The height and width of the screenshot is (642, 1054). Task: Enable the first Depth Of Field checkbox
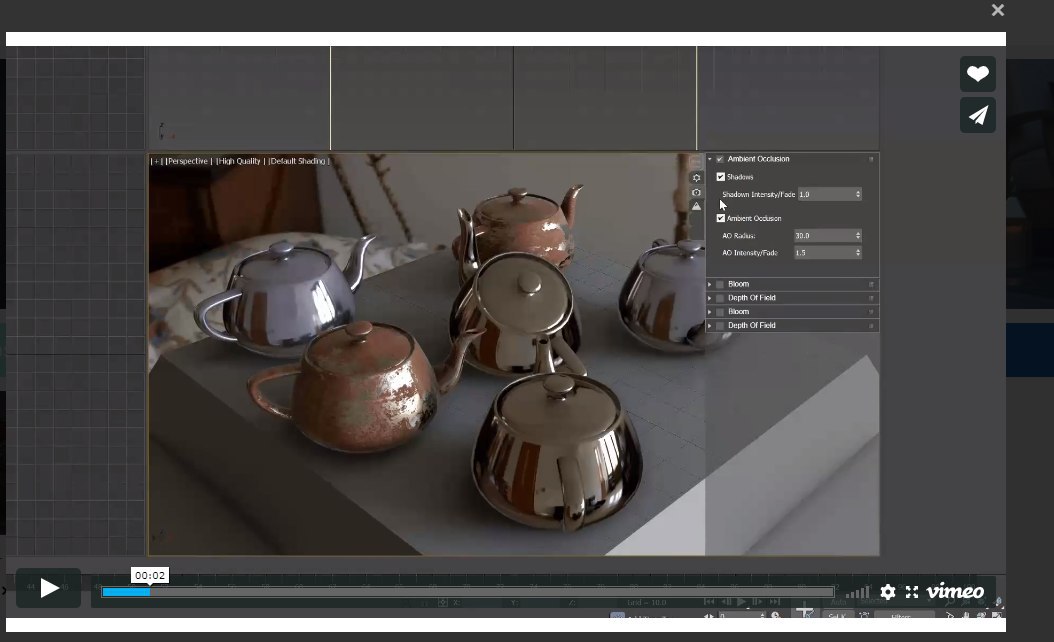(720, 298)
